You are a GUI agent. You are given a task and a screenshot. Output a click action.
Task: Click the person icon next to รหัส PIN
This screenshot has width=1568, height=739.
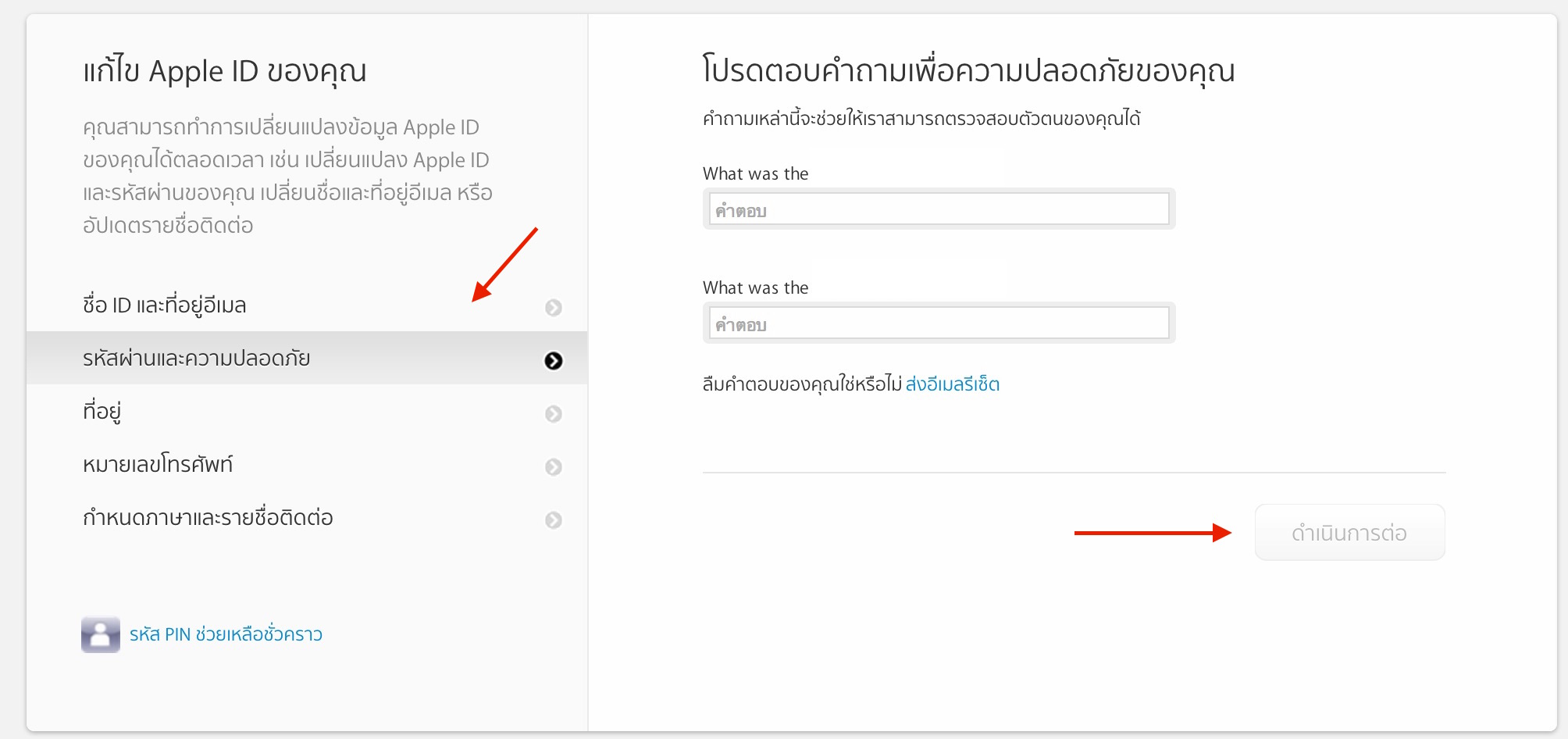[101, 634]
